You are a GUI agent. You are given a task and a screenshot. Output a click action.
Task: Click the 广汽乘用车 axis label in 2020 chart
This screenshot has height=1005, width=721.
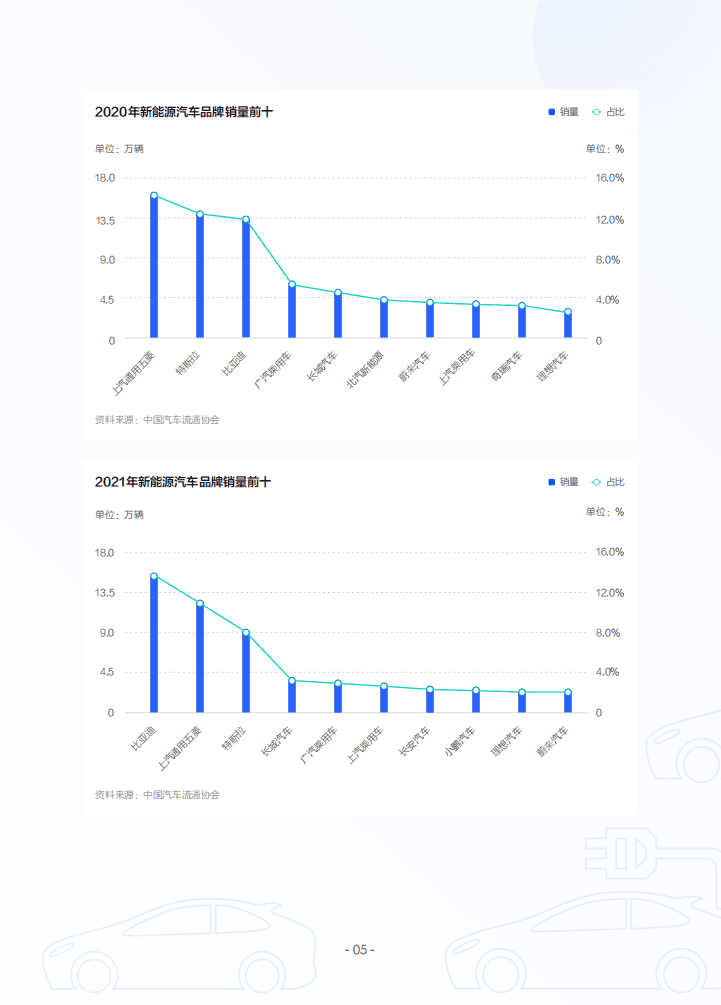(273, 370)
